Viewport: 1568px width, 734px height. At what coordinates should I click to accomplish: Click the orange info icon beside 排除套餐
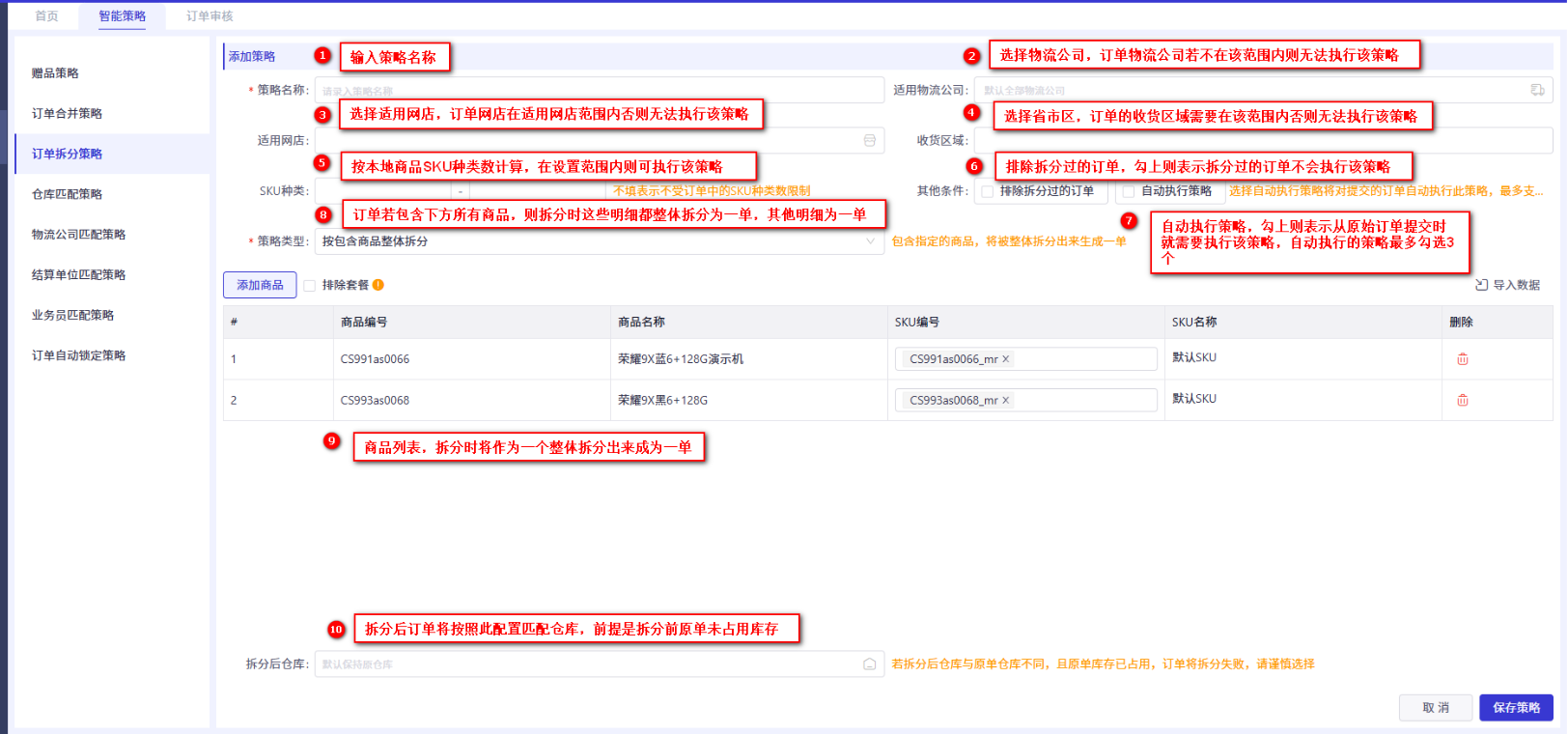[378, 285]
